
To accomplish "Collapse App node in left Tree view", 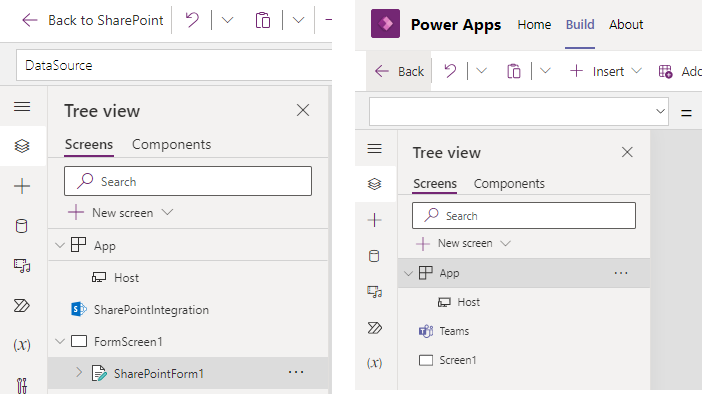I will coord(60,246).
